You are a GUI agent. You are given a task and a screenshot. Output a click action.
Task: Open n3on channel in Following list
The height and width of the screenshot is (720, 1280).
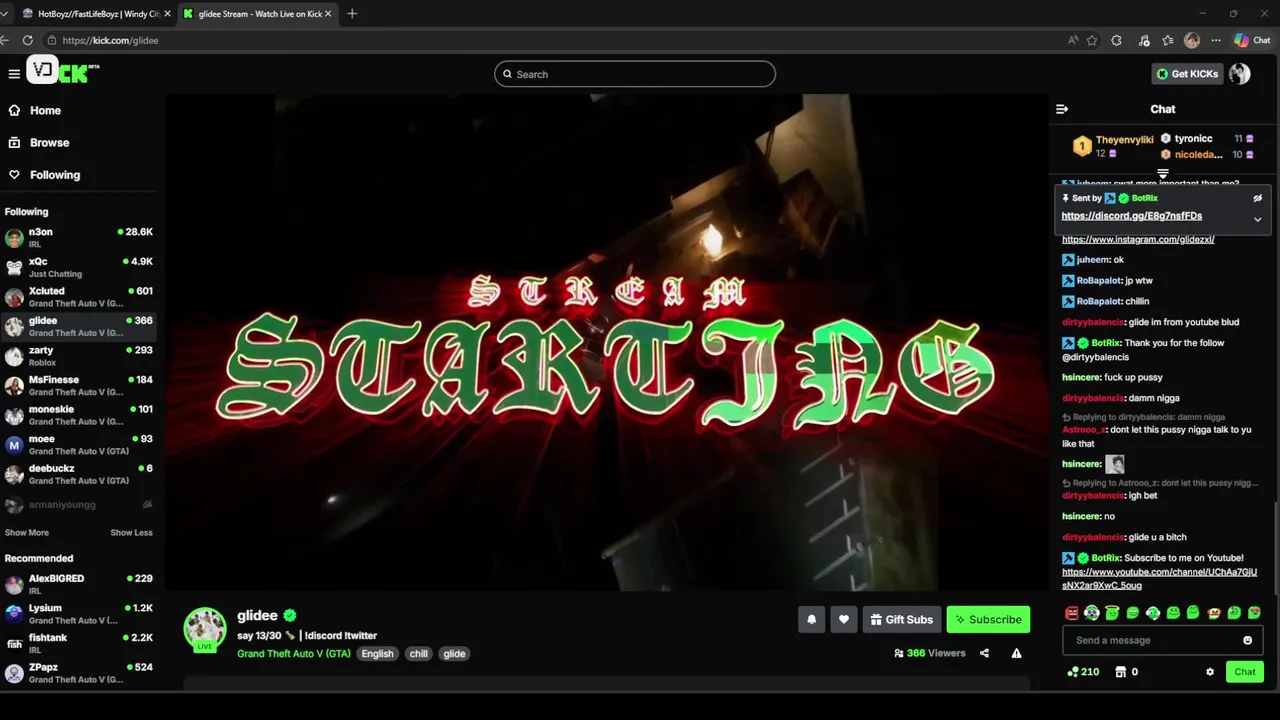click(x=79, y=238)
